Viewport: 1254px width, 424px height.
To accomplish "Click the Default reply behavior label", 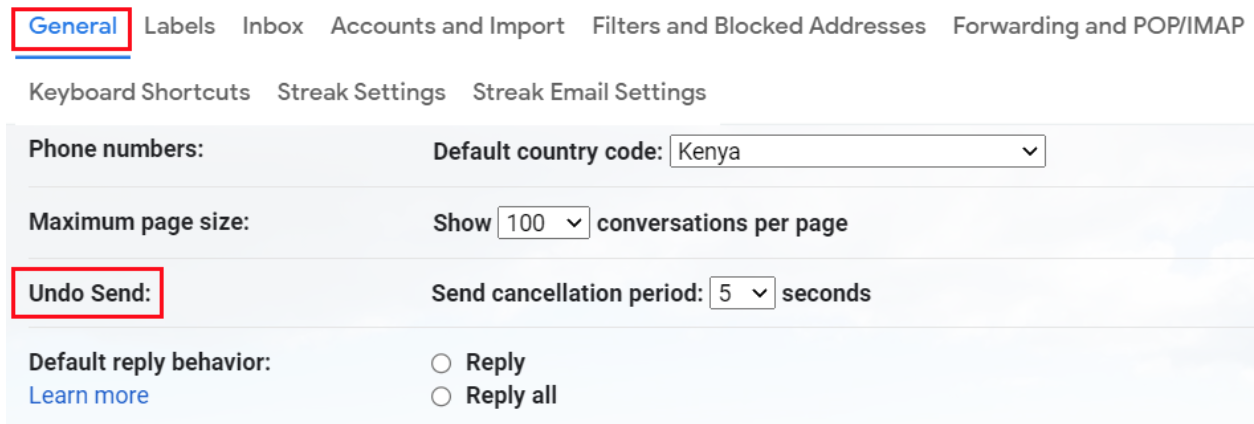I will pyautogui.click(x=150, y=362).
